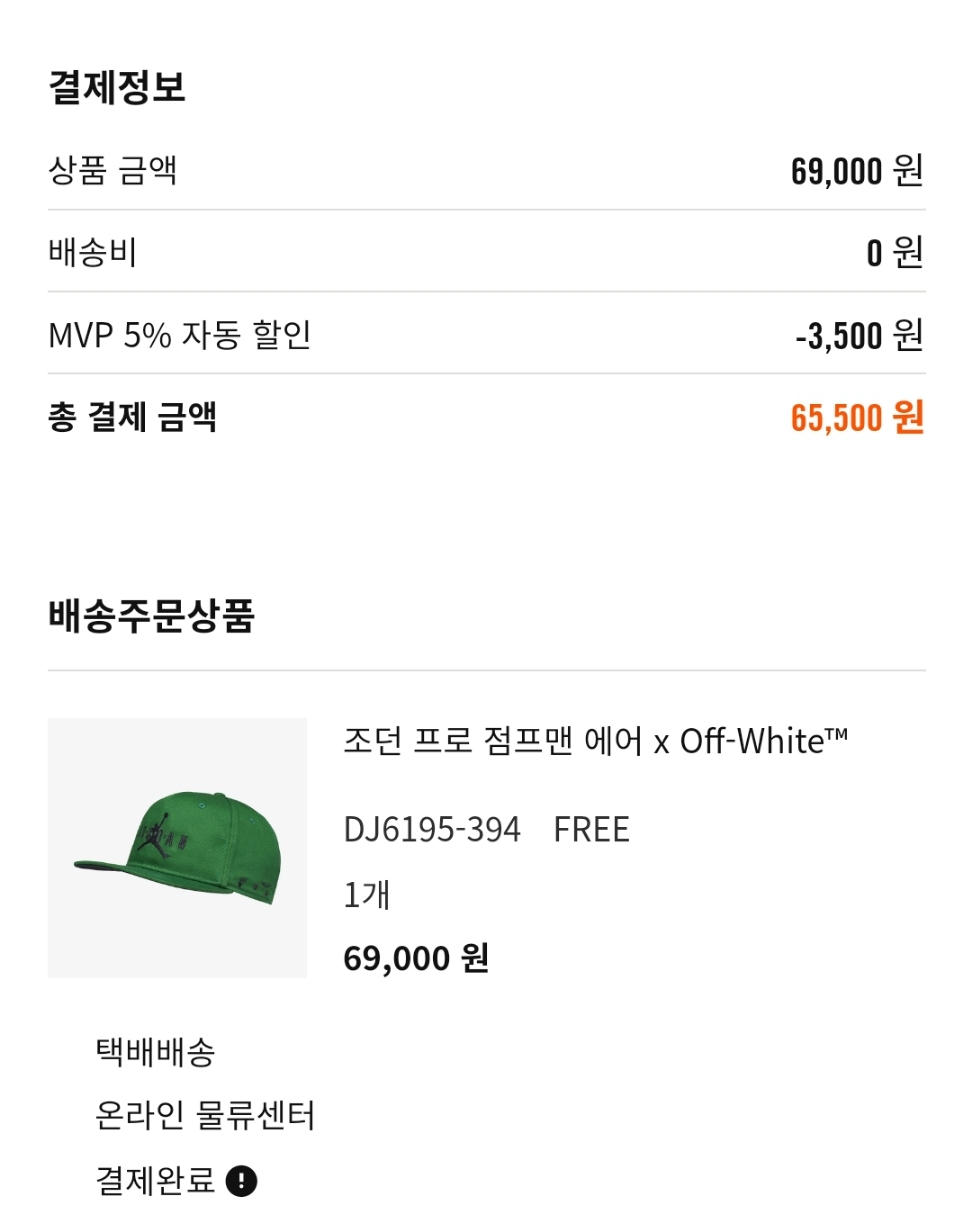Click the 배송주문상품 section heading
The height and width of the screenshot is (1214, 971).
tap(151, 616)
